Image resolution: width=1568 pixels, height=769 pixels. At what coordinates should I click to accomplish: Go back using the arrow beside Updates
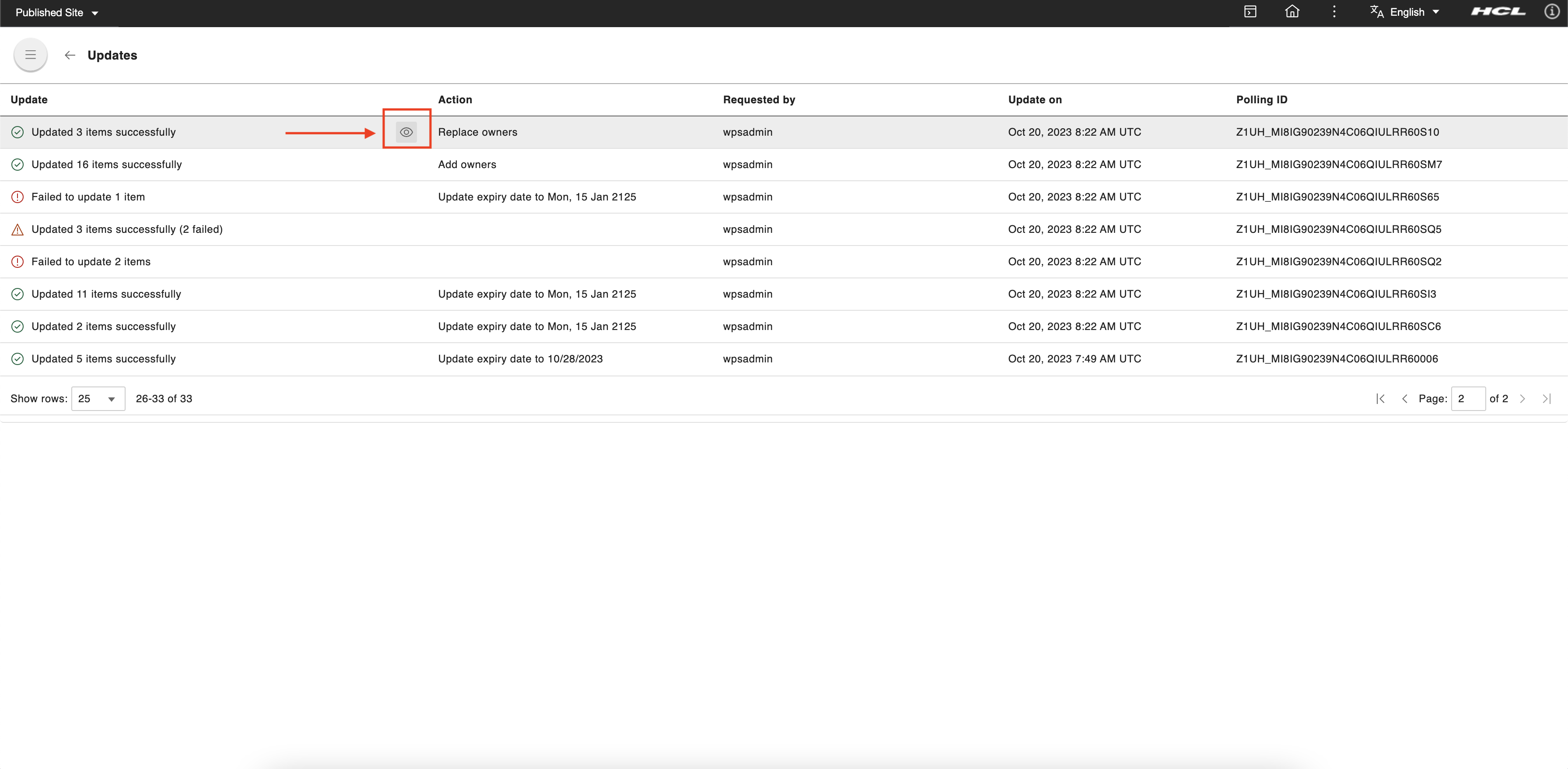coord(70,56)
